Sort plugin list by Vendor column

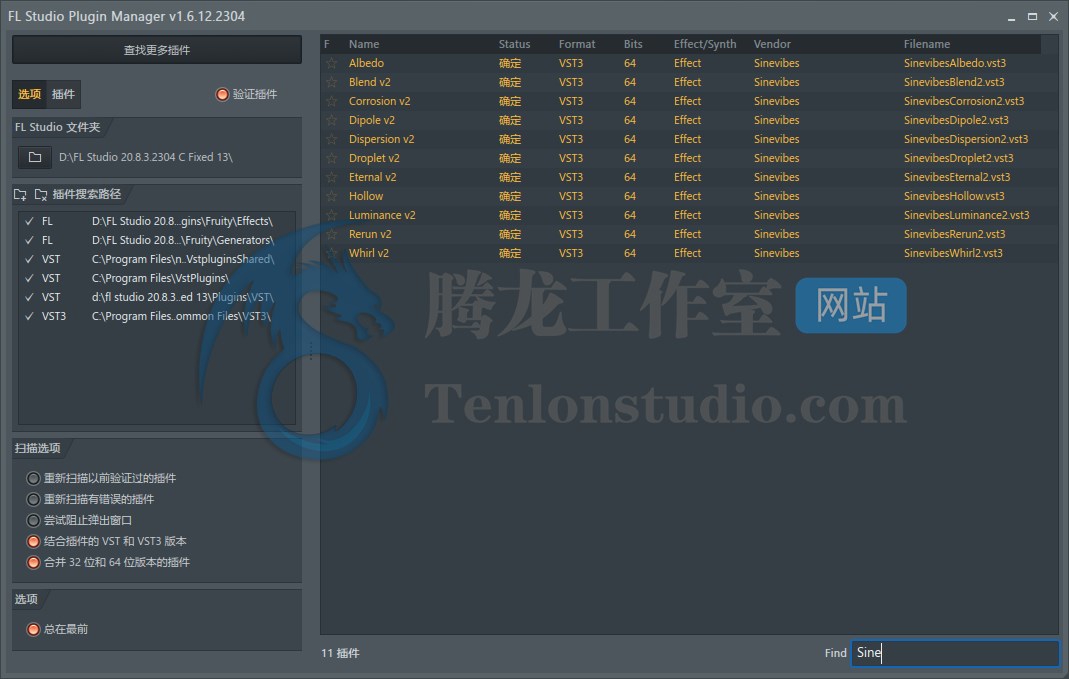[772, 44]
